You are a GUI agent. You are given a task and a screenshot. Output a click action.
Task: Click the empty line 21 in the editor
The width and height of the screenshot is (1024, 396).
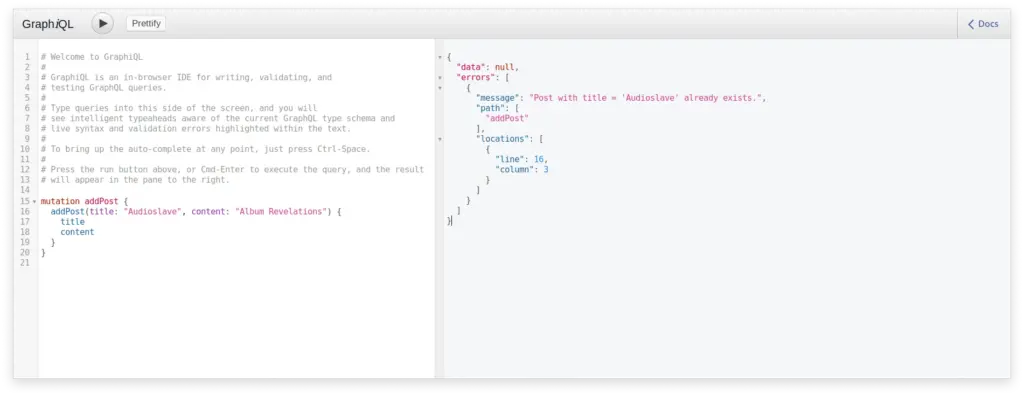pos(235,263)
